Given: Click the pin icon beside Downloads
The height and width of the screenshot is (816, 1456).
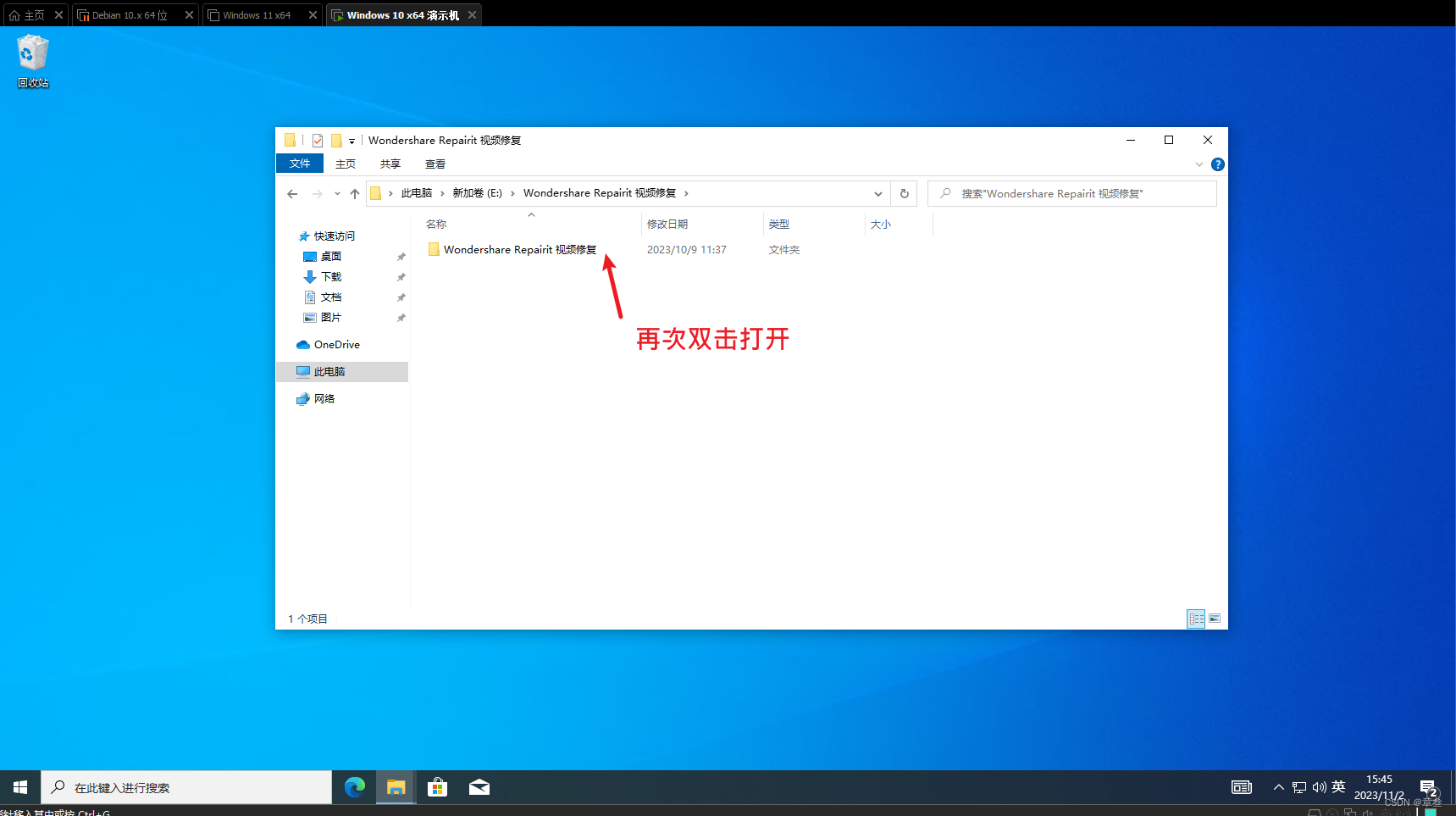Looking at the screenshot, I should pos(401,277).
